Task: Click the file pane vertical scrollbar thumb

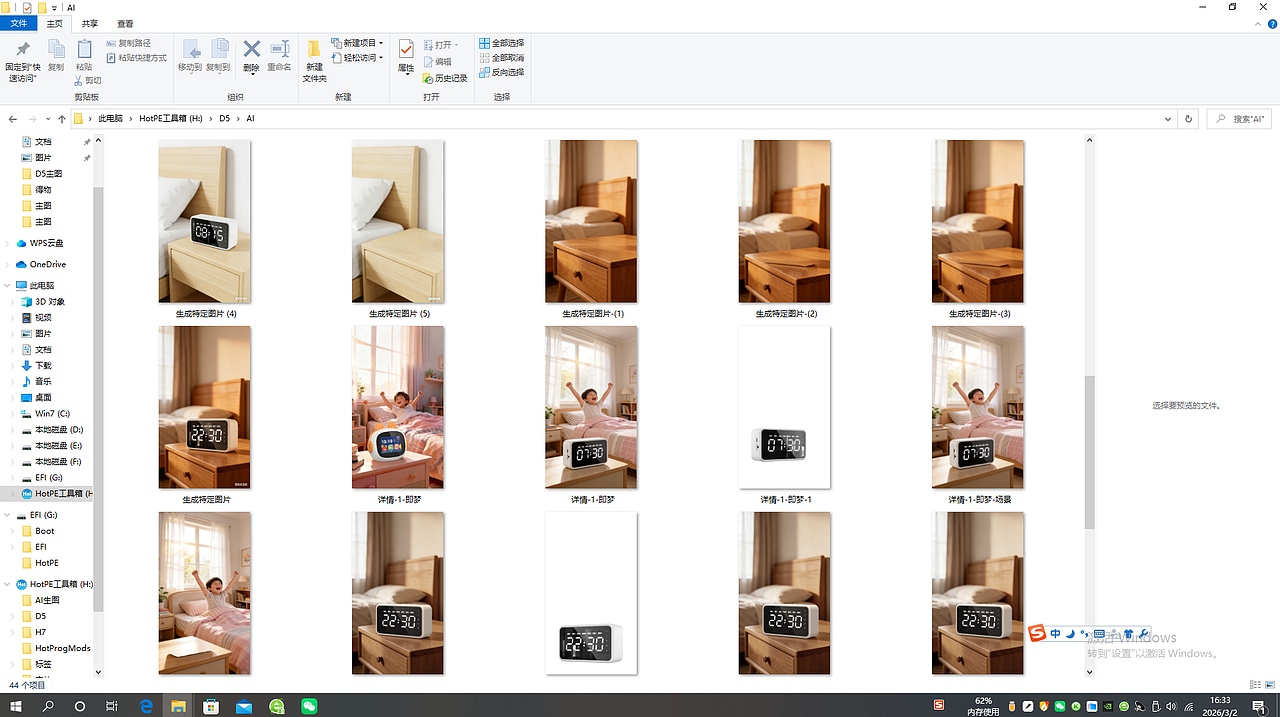Action: click(1090, 452)
